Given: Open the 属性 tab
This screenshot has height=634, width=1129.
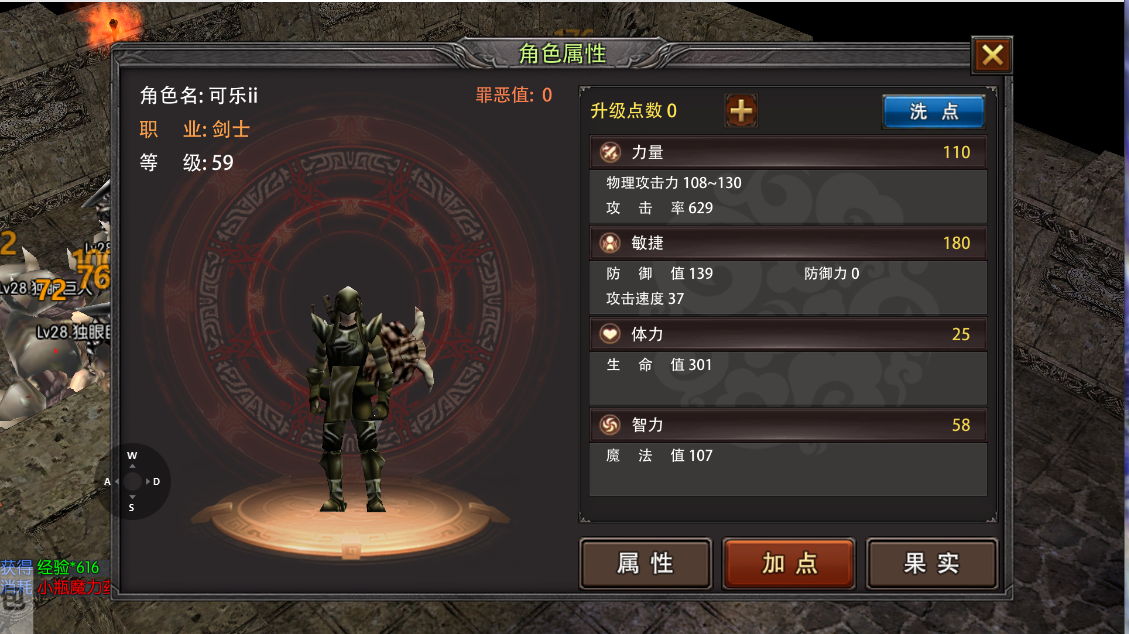Looking at the screenshot, I should point(645,563).
